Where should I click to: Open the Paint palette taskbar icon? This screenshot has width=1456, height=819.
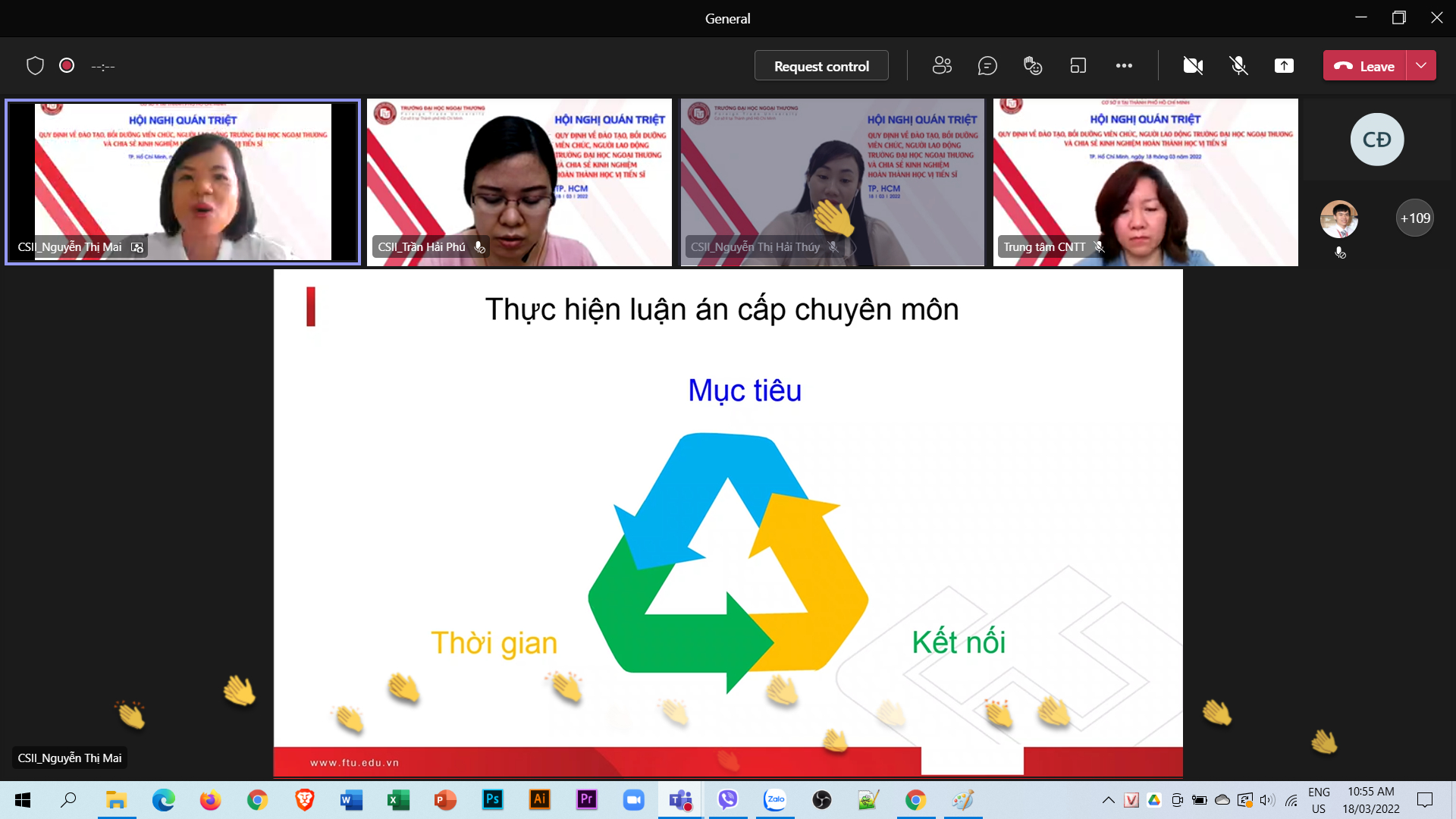[x=963, y=800]
